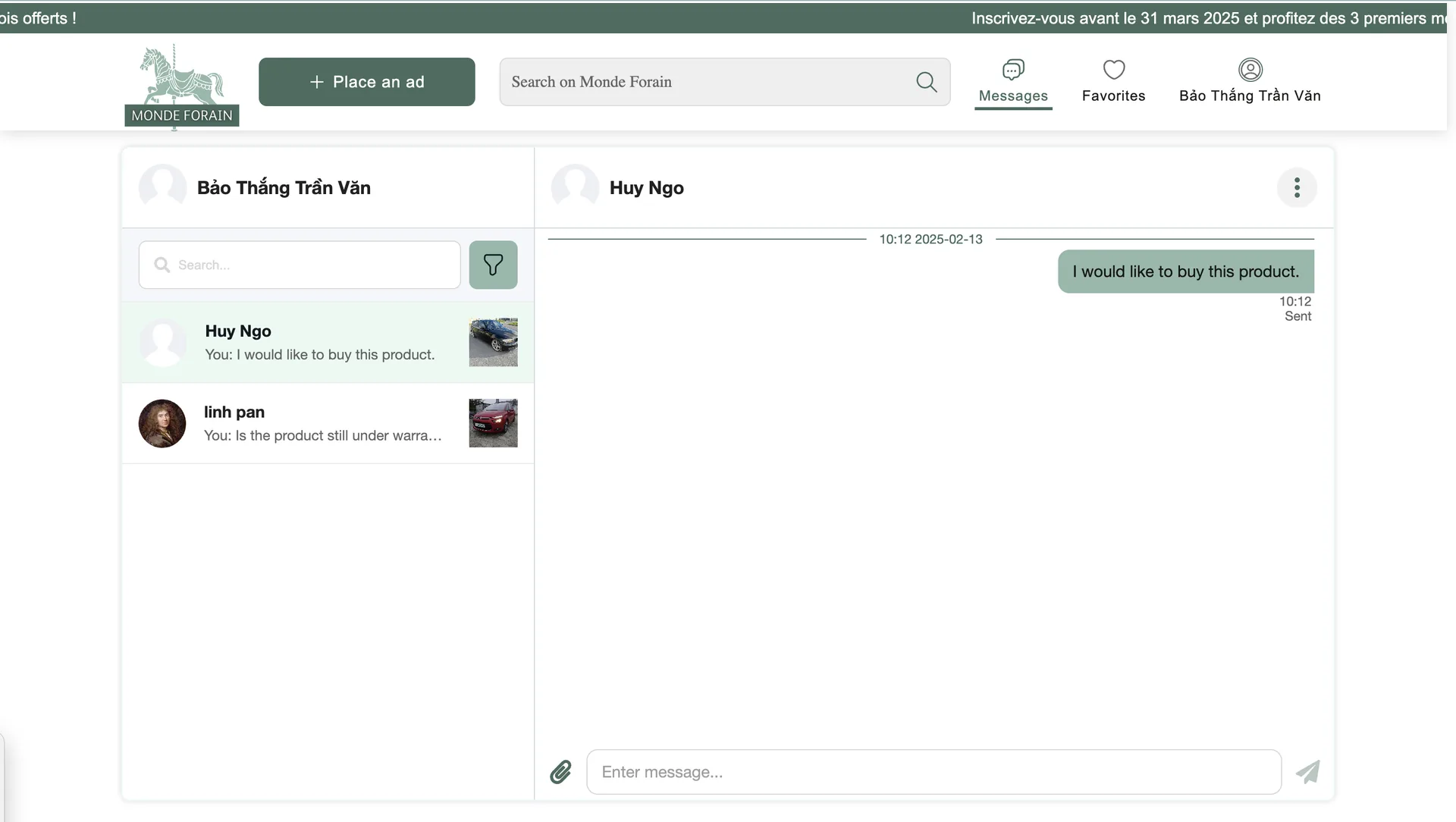Click the magnifier icon in the site search
Screen dimensions: 1456x822
tap(926, 82)
